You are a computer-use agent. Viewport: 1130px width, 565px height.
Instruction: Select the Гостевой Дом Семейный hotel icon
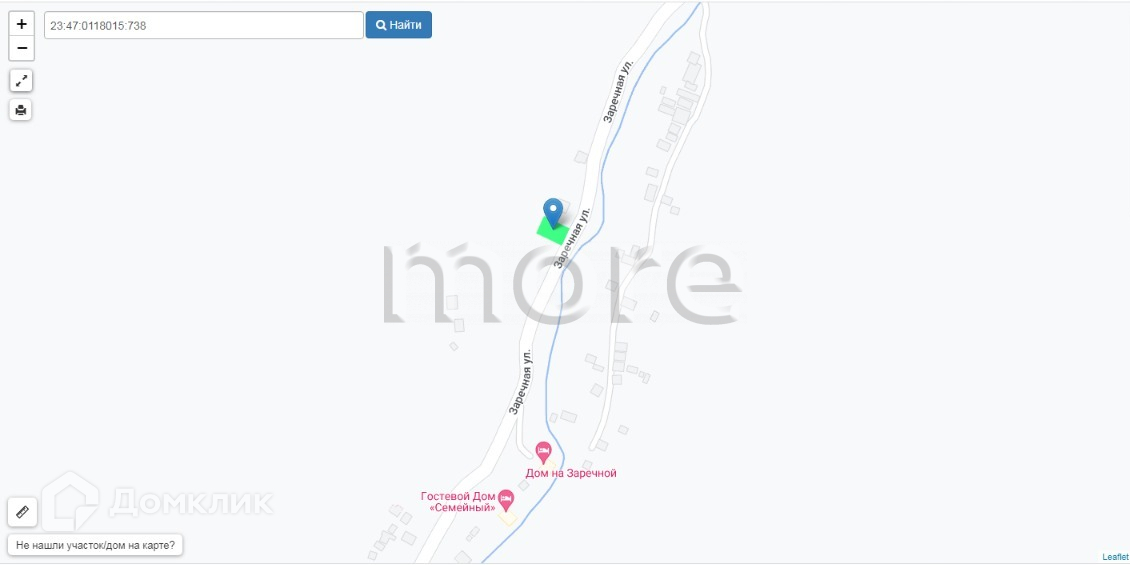[507, 499]
